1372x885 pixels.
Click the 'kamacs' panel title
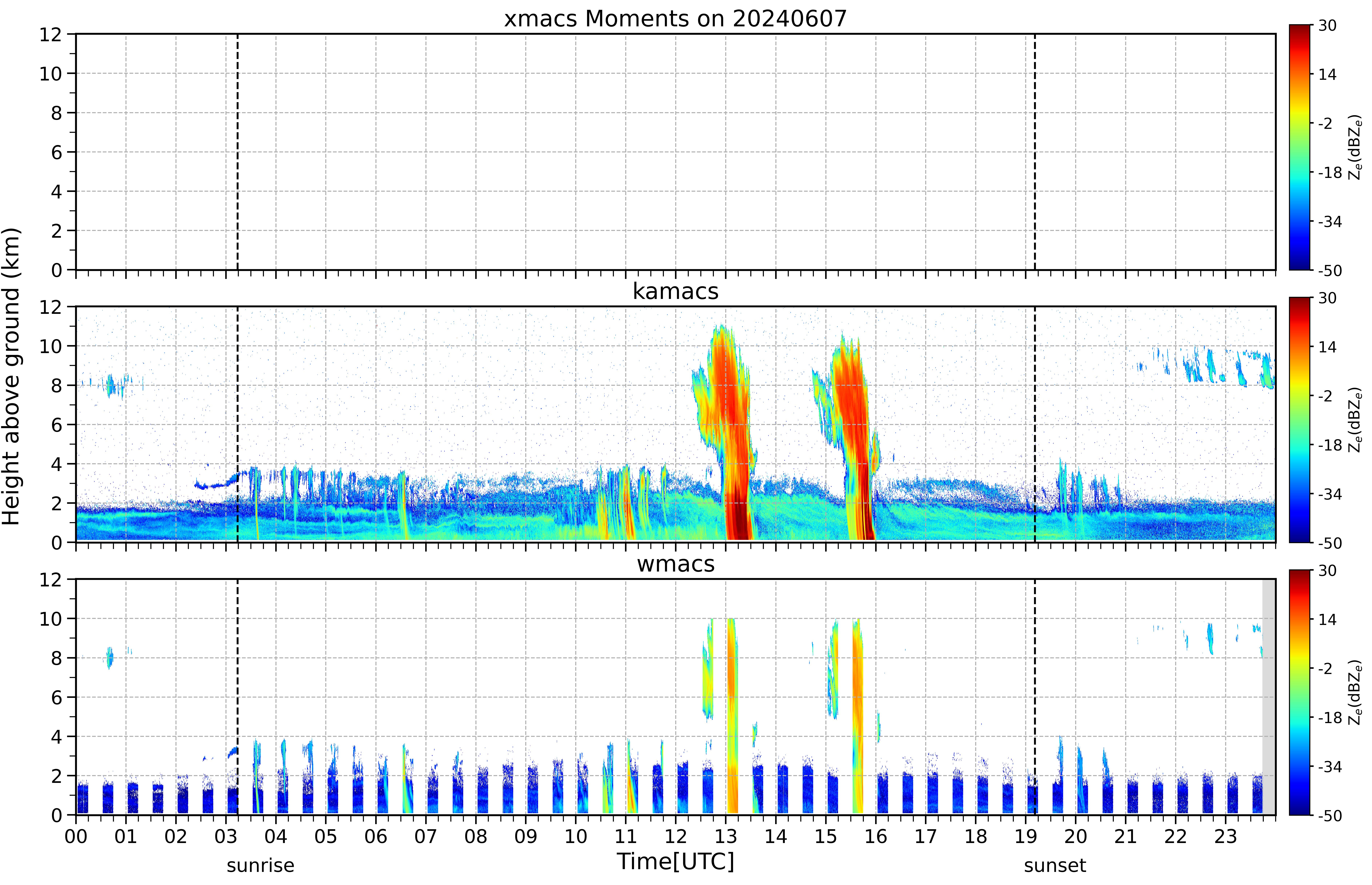coord(675,291)
